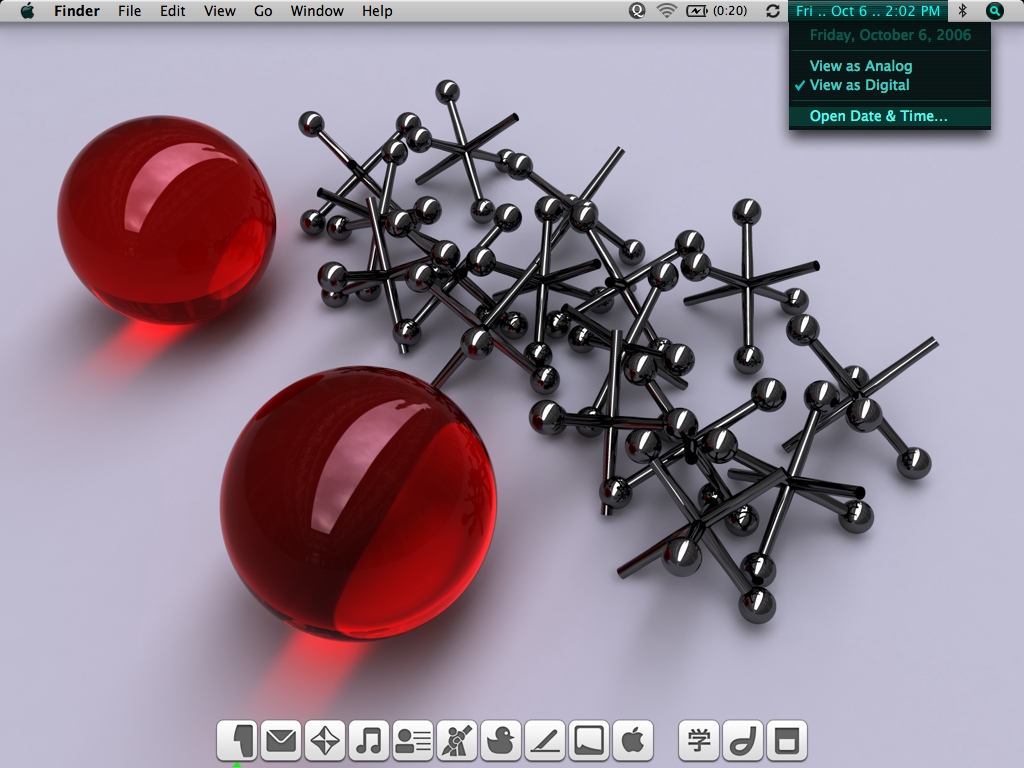Click the figure-holding-pen Dock icon
This screenshot has height=768, width=1024.
click(x=457, y=741)
